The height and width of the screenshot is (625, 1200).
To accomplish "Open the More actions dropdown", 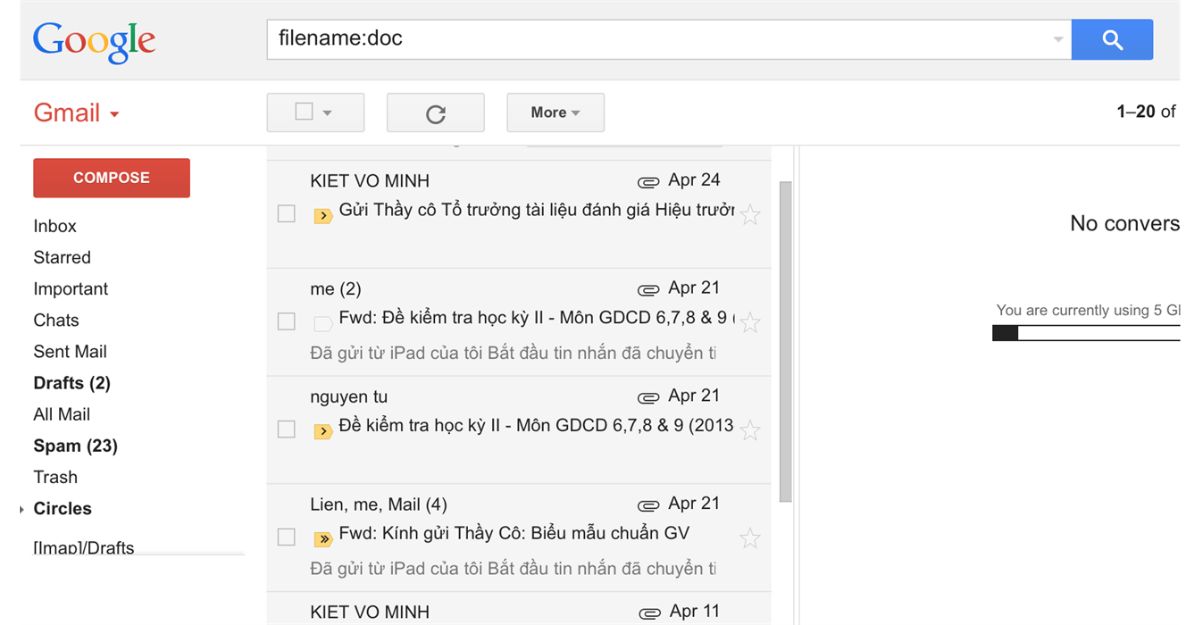I will click(x=555, y=113).
